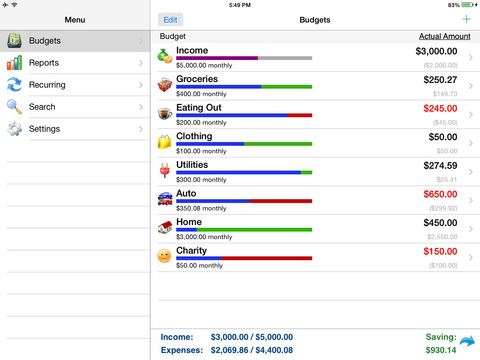Click the Recurring arrows icon
Screen dimensions: 480x360
[x=14, y=85]
